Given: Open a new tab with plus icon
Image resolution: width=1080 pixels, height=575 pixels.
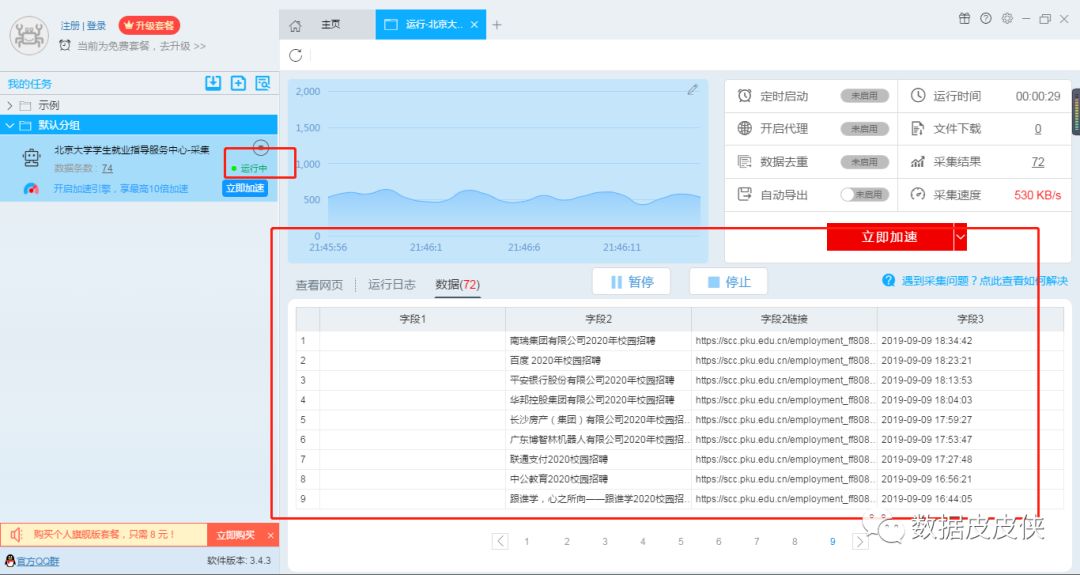Looking at the screenshot, I should [x=497, y=25].
